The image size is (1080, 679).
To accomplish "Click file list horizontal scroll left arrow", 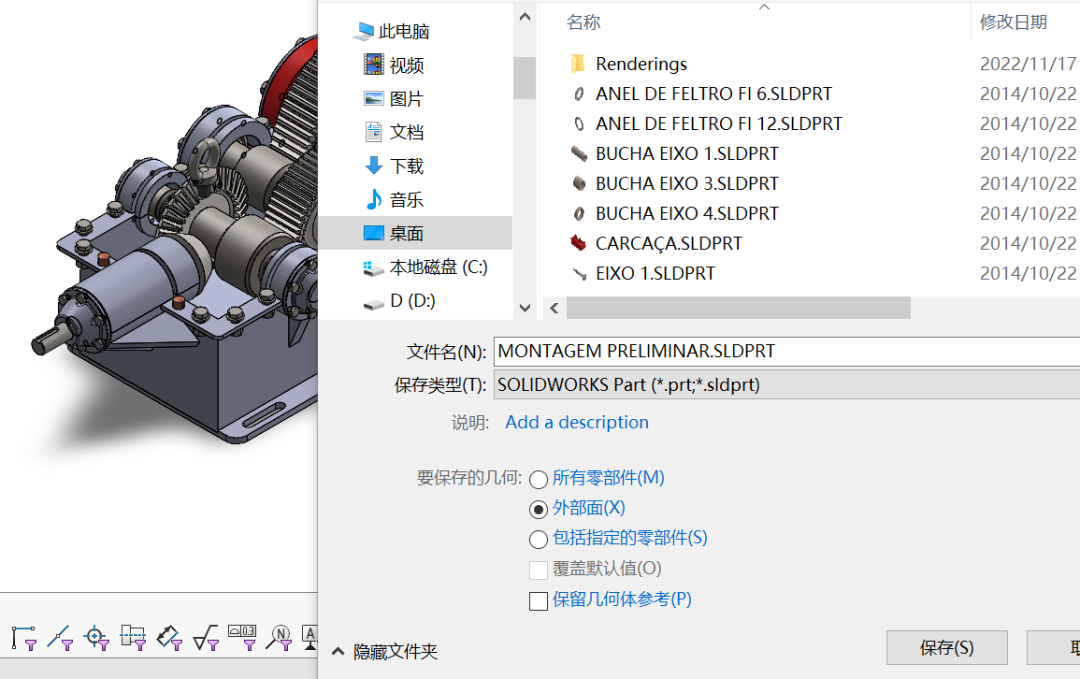I will point(554,308).
